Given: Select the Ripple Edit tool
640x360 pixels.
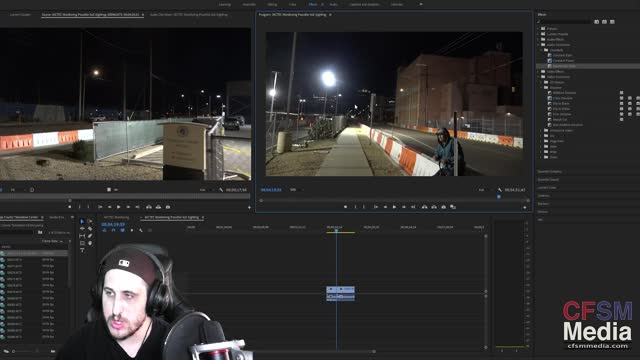Looking at the screenshot, I should point(82,229).
